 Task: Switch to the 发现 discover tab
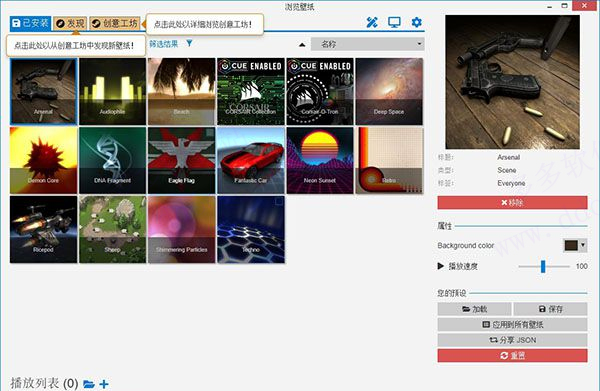70,23
